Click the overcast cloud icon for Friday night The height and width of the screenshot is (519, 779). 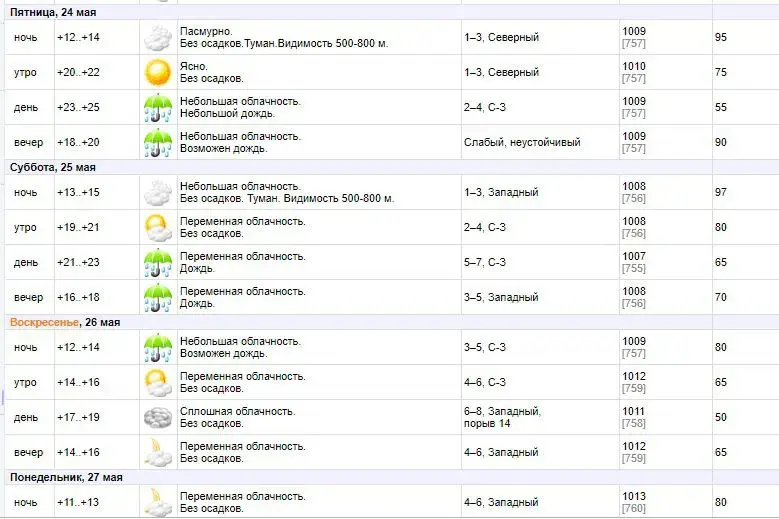(158, 38)
